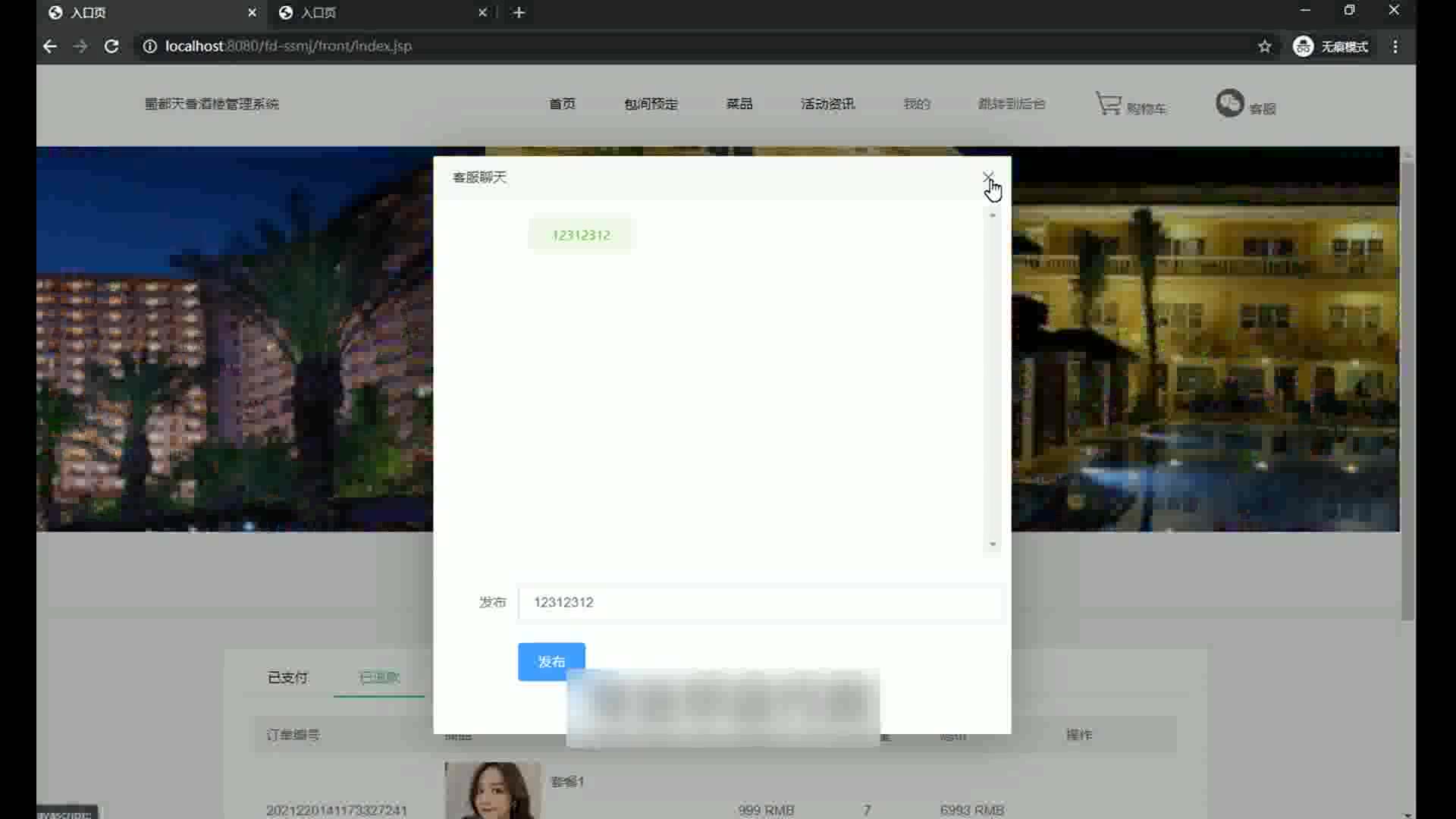Open the 客服 customer service chat icon
Screen dimensions: 1456x819
pyautogui.click(x=1229, y=103)
